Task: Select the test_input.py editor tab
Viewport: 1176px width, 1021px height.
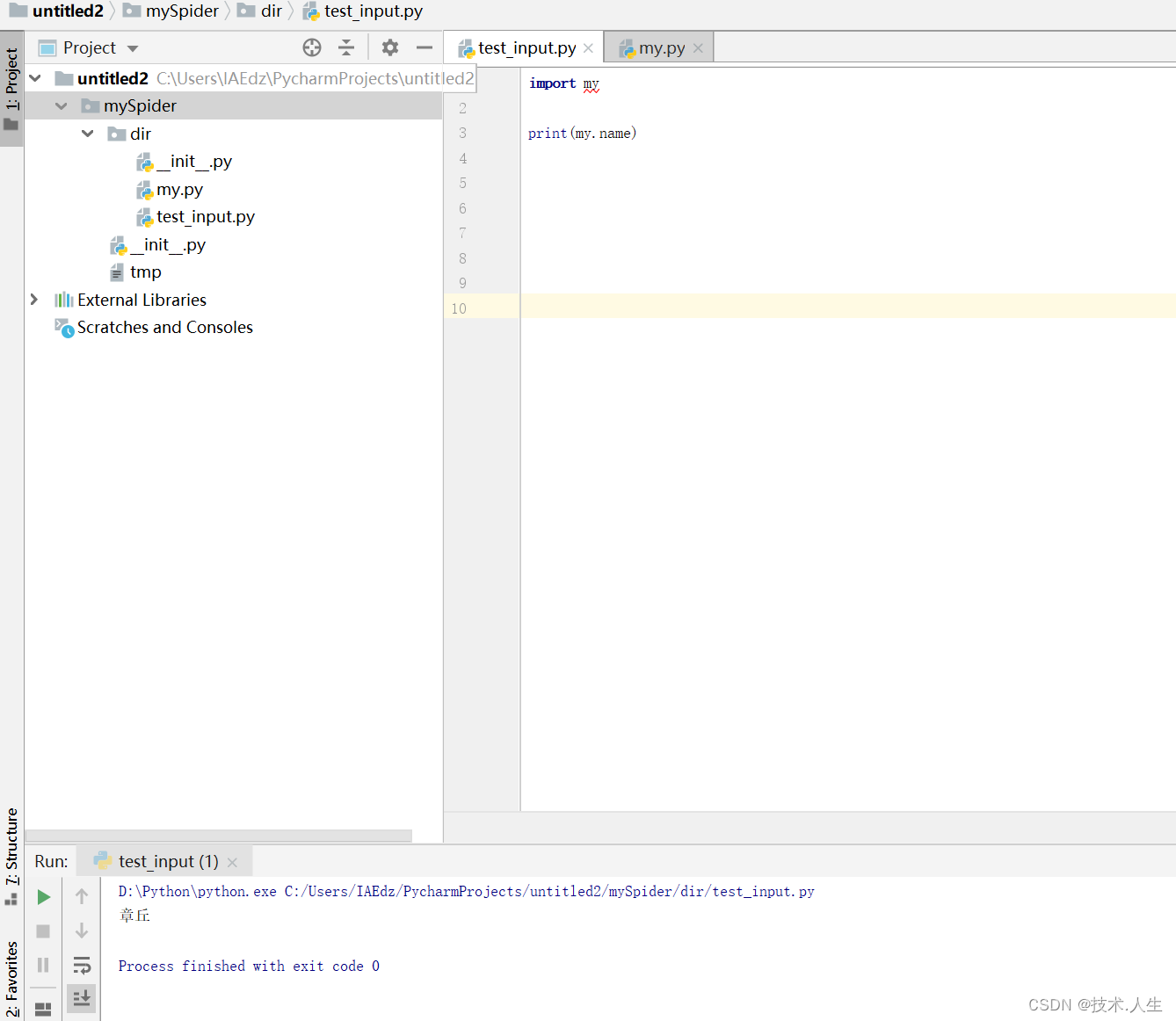Action: pyautogui.click(x=525, y=47)
